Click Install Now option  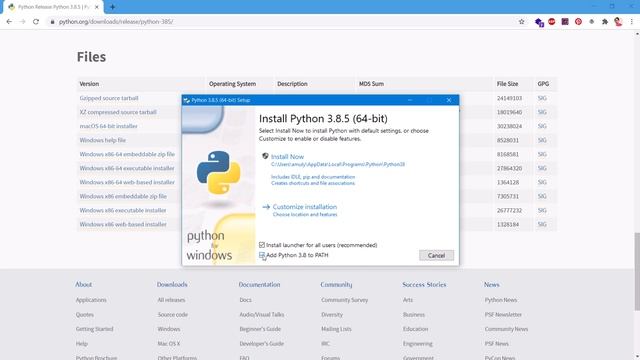pyautogui.click(x=287, y=156)
